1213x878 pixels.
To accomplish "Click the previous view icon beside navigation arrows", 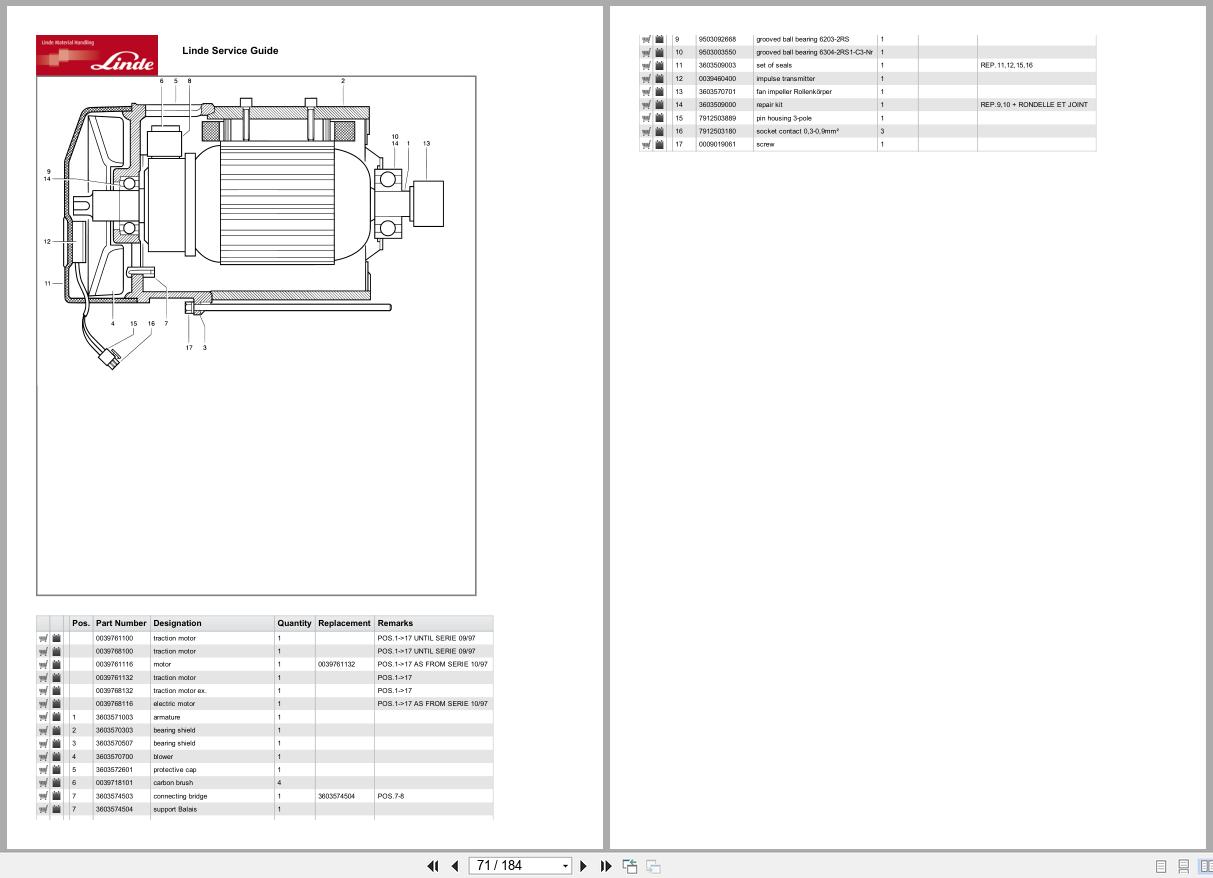I will (x=630, y=866).
